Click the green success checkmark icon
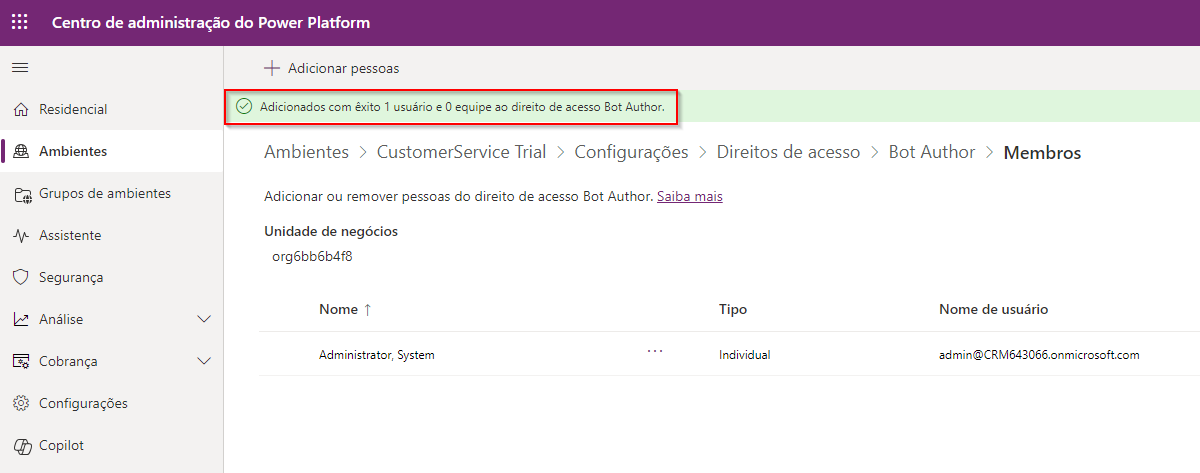 (x=243, y=105)
